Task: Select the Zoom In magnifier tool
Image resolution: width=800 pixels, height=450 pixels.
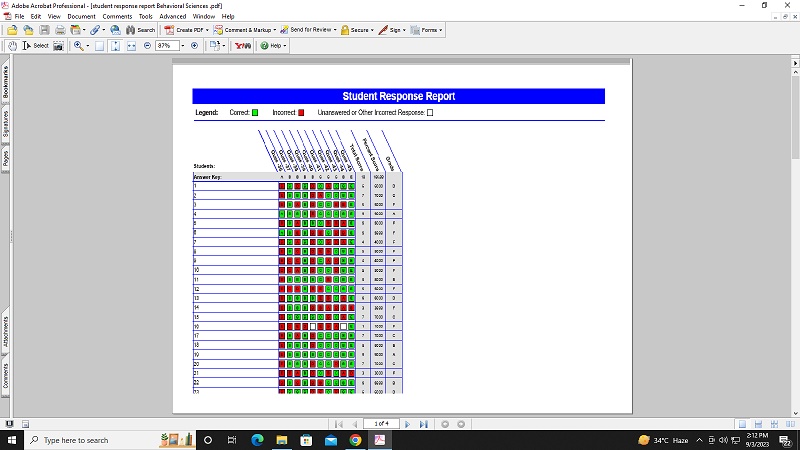Action: click(79, 46)
